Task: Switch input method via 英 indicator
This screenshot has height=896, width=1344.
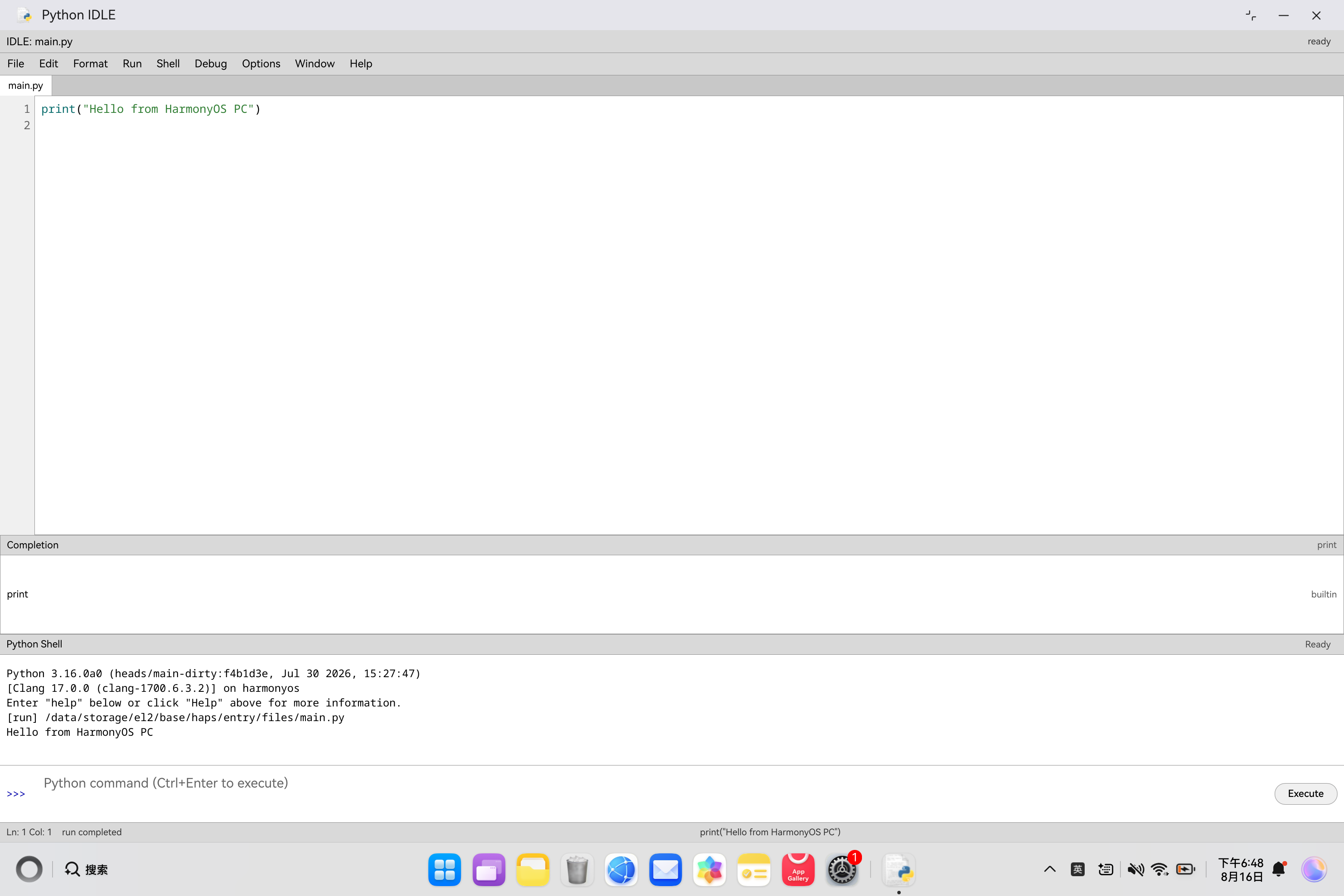Action: coord(1078,869)
